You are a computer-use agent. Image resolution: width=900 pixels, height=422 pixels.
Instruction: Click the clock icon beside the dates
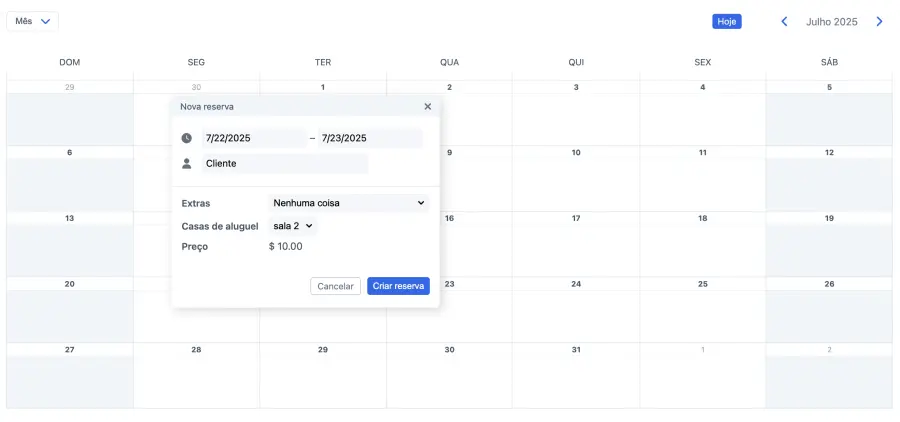187,138
